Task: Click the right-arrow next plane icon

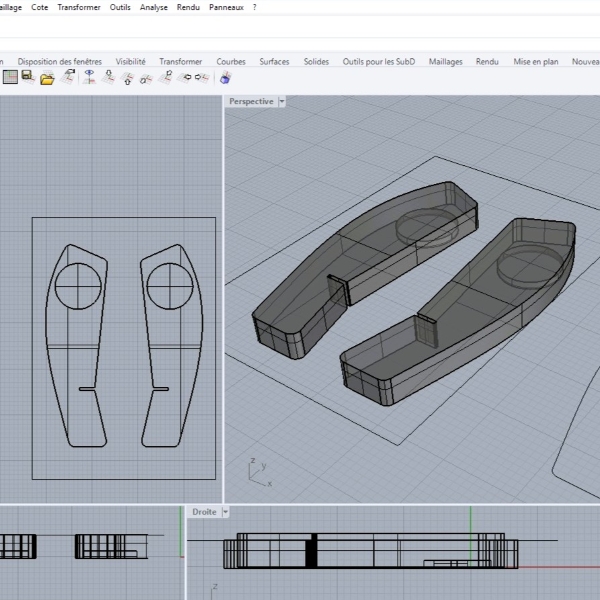Action: 201,77
